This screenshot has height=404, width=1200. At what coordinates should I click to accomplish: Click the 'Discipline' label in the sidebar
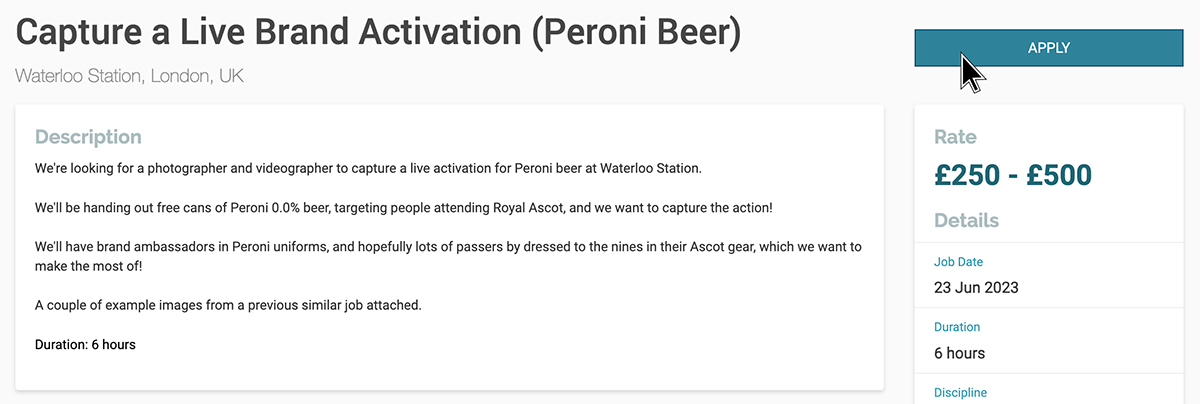(960, 391)
